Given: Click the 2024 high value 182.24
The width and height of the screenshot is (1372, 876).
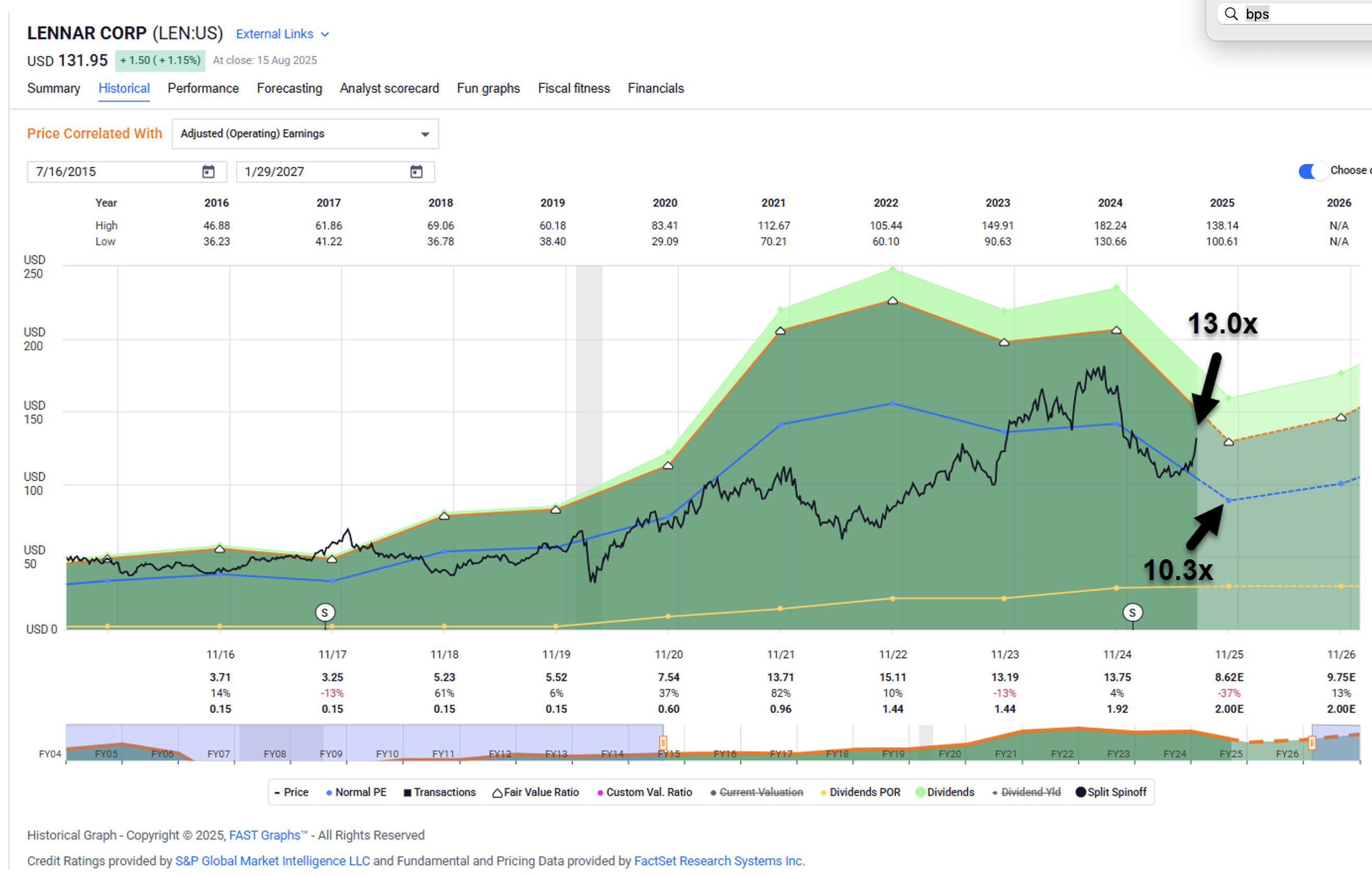Looking at the screenshot, I should [1110, 226].
